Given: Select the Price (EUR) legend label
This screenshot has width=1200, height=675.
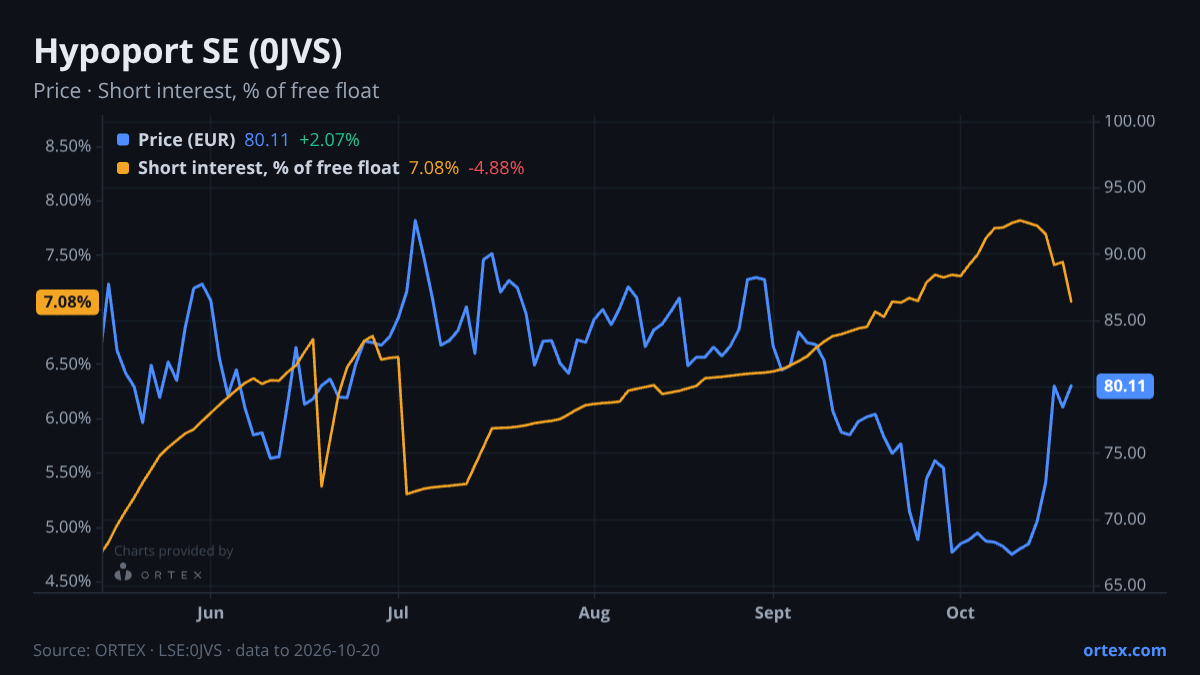Looking at the screenshot, I should [186, 140].
